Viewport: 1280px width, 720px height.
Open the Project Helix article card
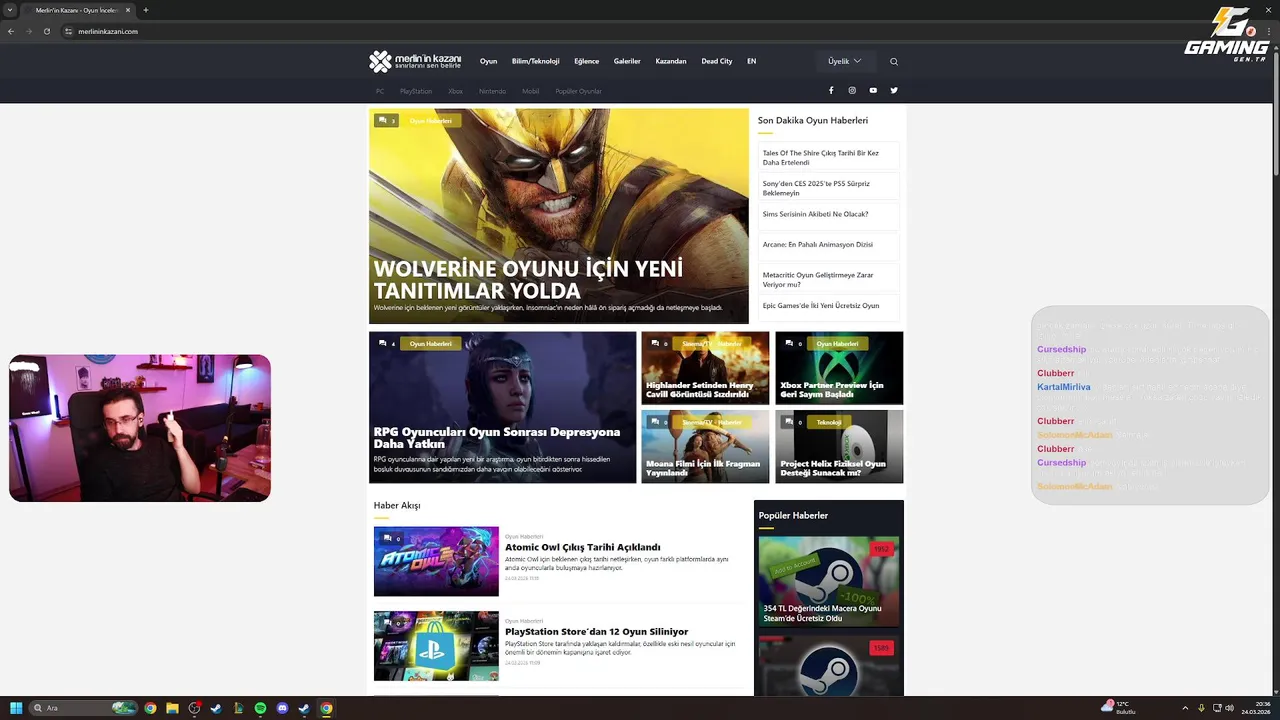(839, 446)
